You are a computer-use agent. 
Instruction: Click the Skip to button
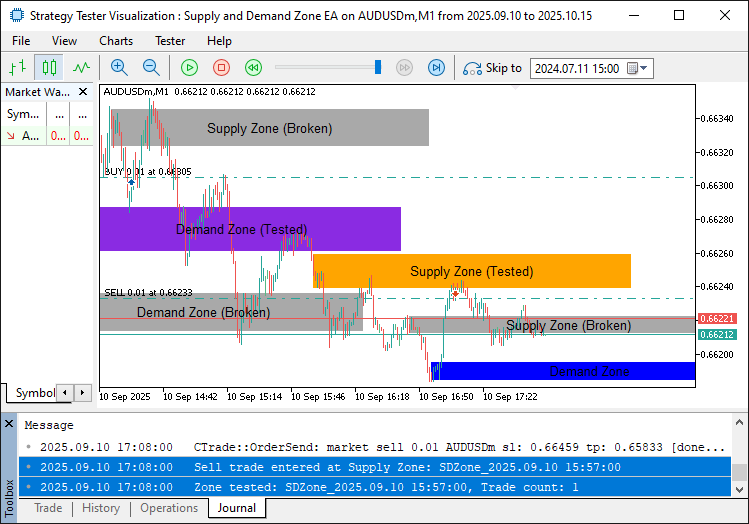point(492,68)
